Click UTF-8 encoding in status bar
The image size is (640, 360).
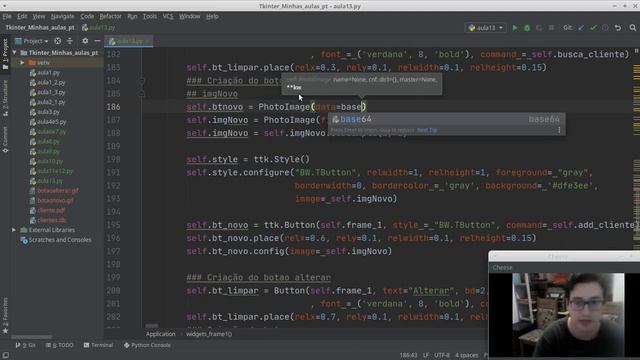(442, 355)
